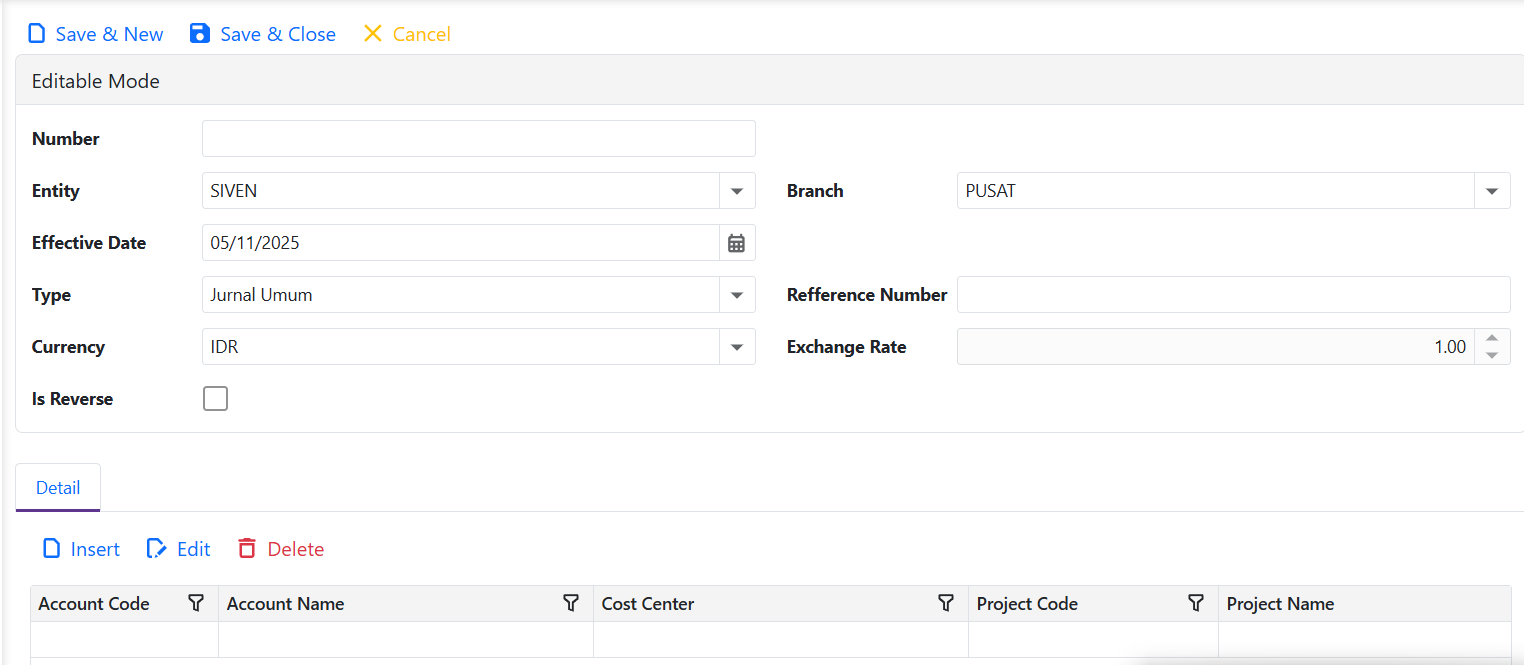
Task: Filter the Account Code column
Action: (x=196, y=603)
